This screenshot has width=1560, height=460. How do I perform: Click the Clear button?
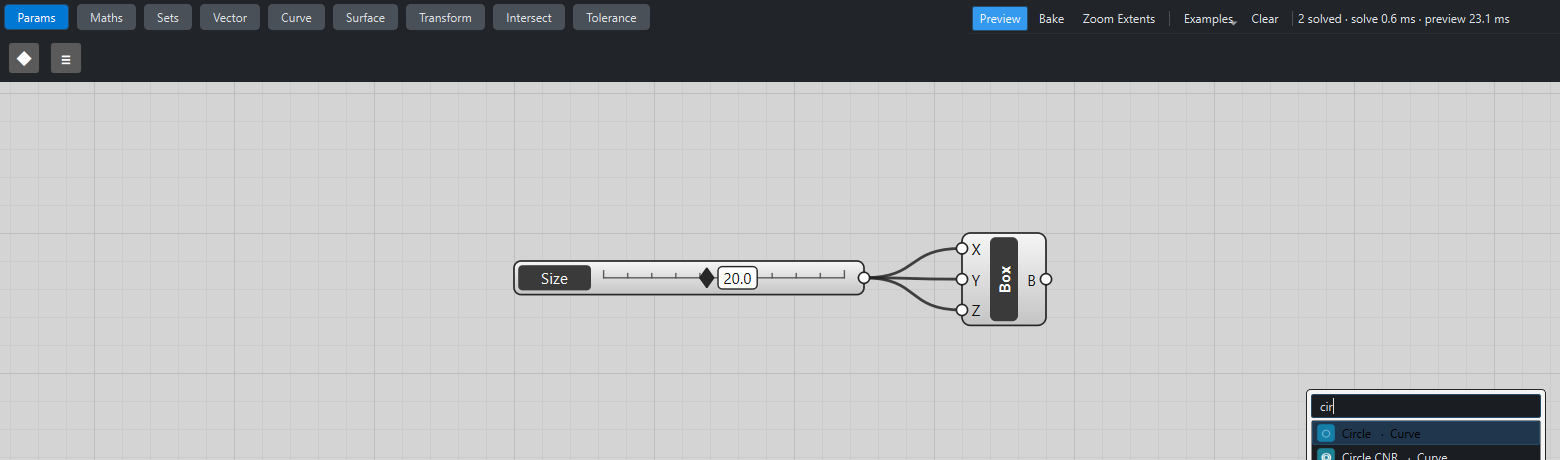[x=1265, y=18]
